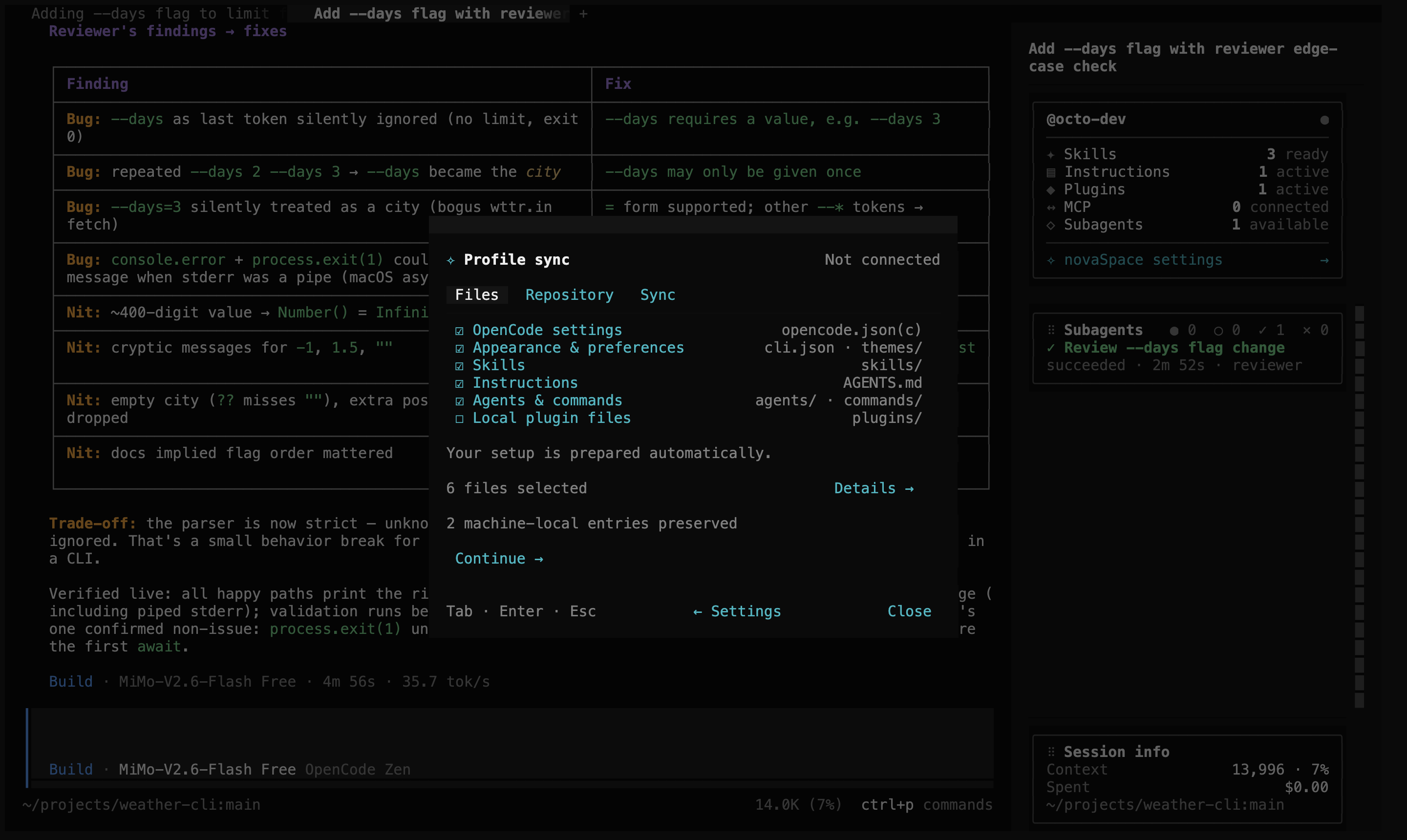The height and width of the screenshot is (840, 1407).
Task: Click the 'Not connected' status text
Action: click(x=881, y=260)
